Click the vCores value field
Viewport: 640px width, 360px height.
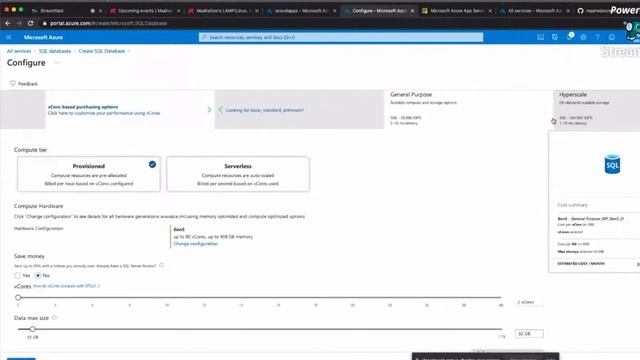pyautogui.click(x=529, y=302)
